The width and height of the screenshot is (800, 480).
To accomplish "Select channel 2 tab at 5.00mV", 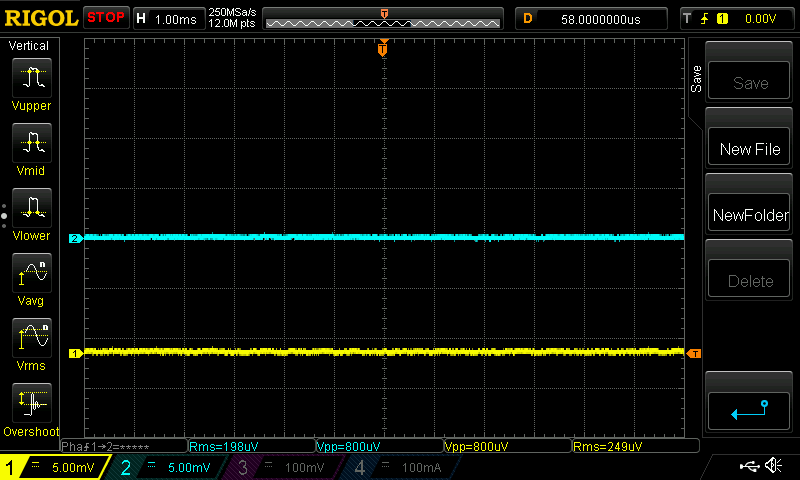I will tap(168, 467).
